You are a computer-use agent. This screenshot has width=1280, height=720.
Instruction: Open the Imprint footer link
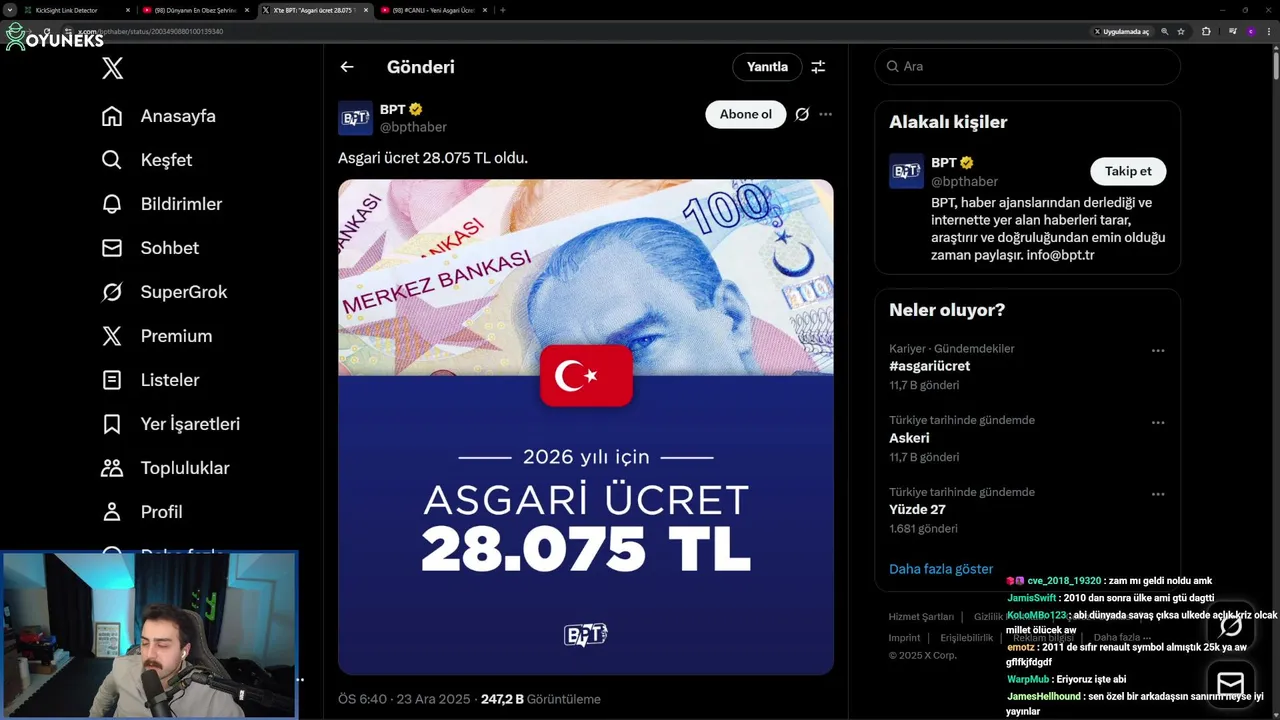[x=904, y=638]
